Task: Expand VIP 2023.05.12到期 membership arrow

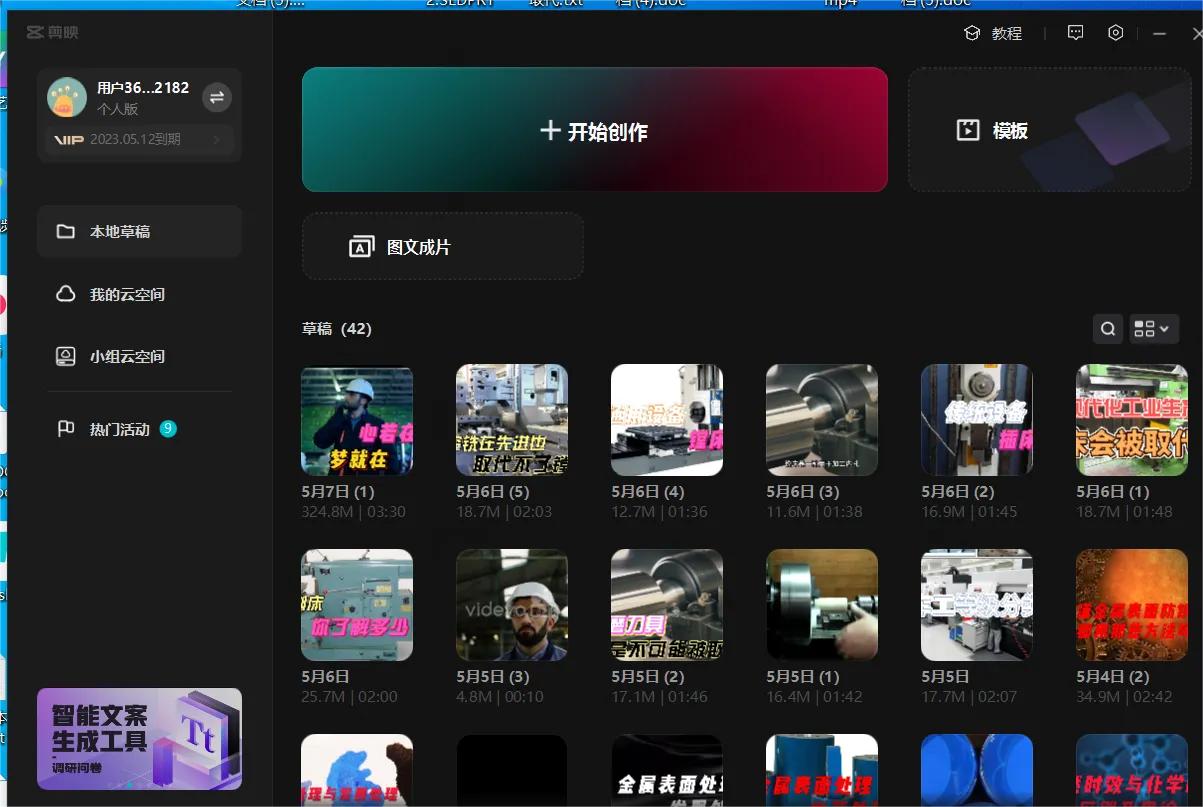Action: point(217,140)
